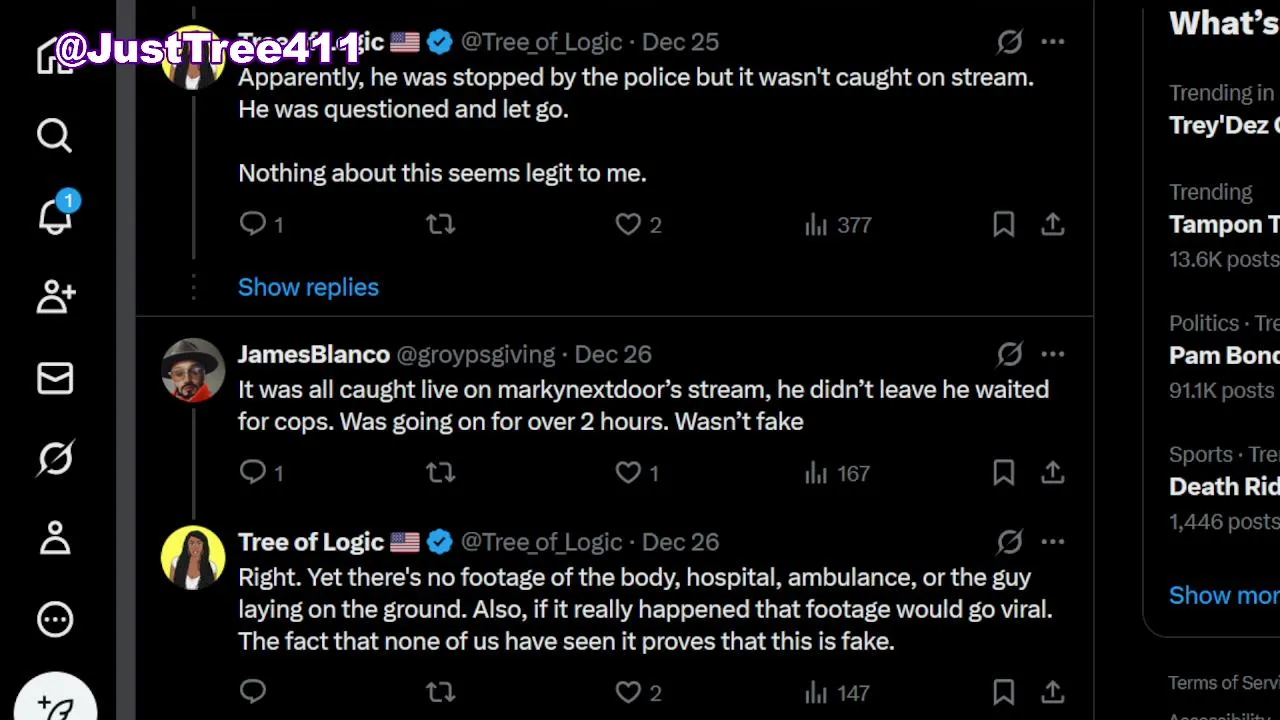Bookmark JamesBlanco's reply
Screen dimensions: 1280x720
coord(1003,473)
